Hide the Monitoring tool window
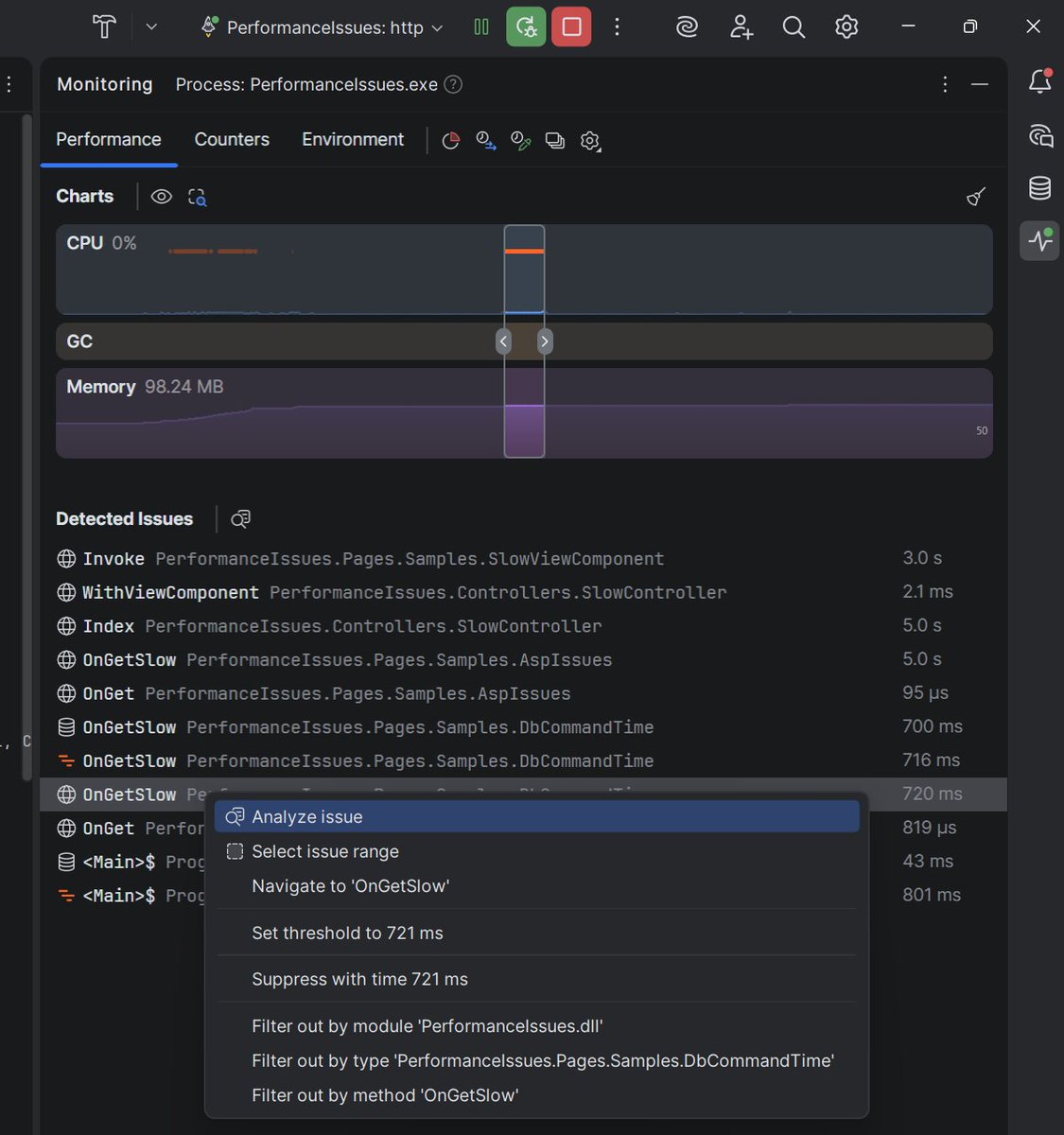This screenshot has width=1064, height=1135. (980, 84)
